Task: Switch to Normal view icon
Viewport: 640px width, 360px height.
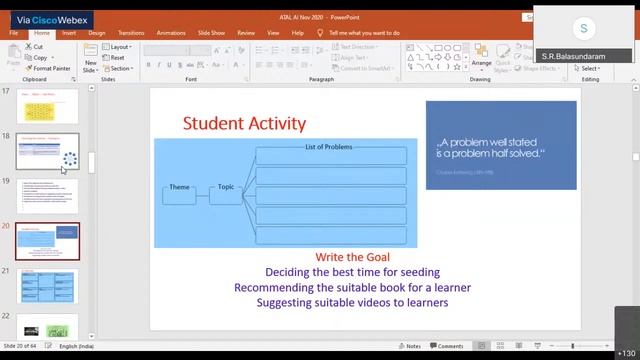Action: [x=482, y=346]
